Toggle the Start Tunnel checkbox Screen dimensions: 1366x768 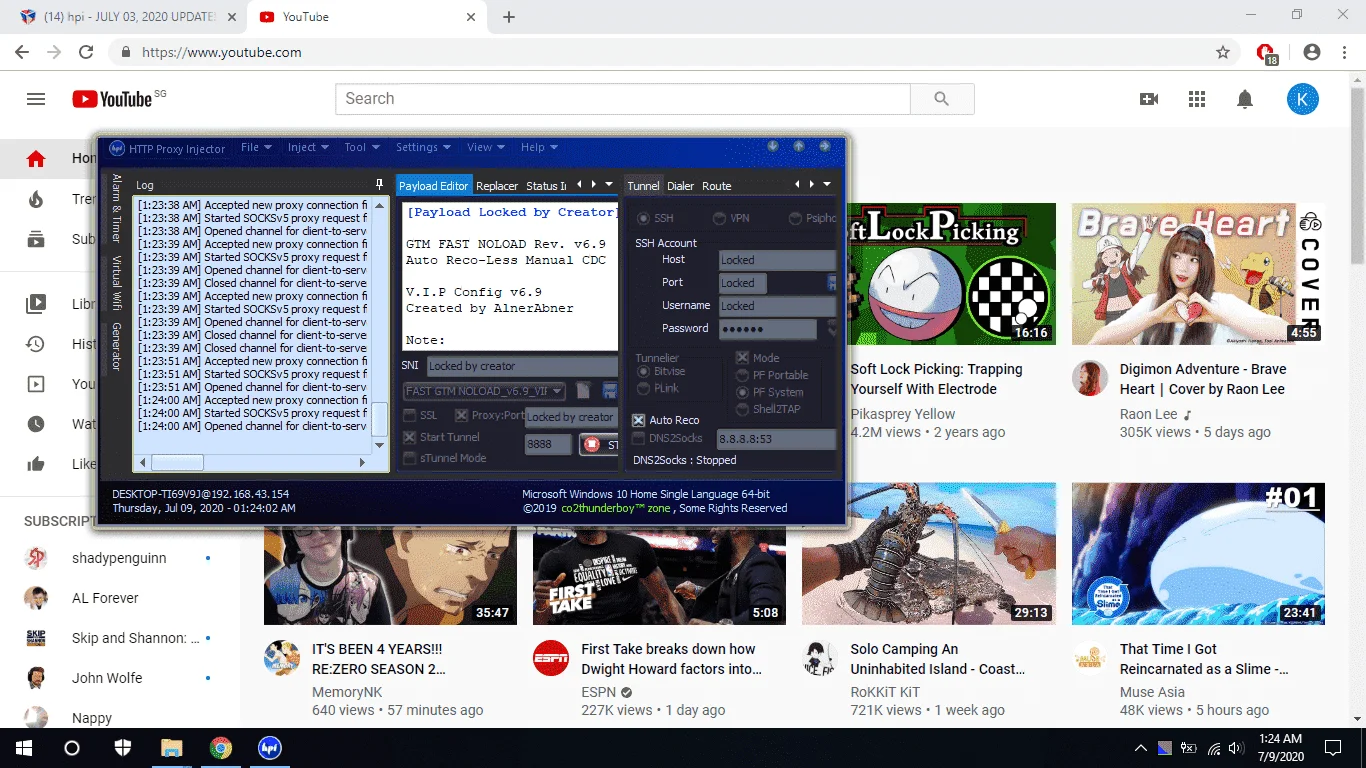tap(410, 437)
